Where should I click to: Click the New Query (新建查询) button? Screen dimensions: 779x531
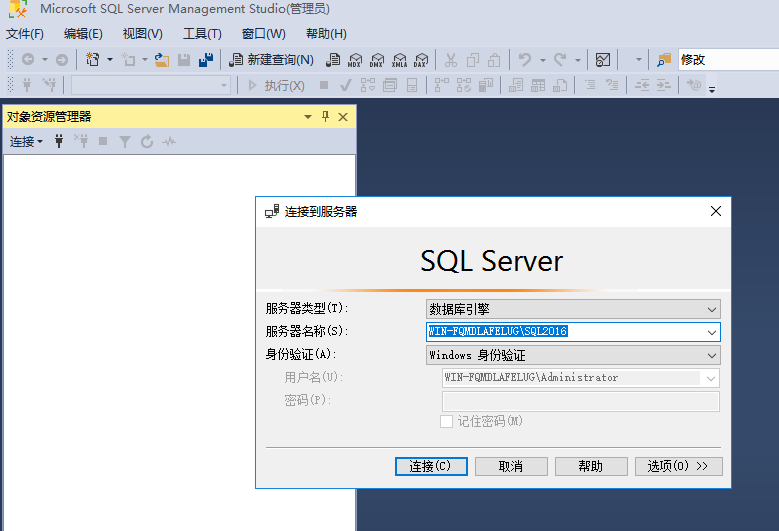click(x=271, y=60)
